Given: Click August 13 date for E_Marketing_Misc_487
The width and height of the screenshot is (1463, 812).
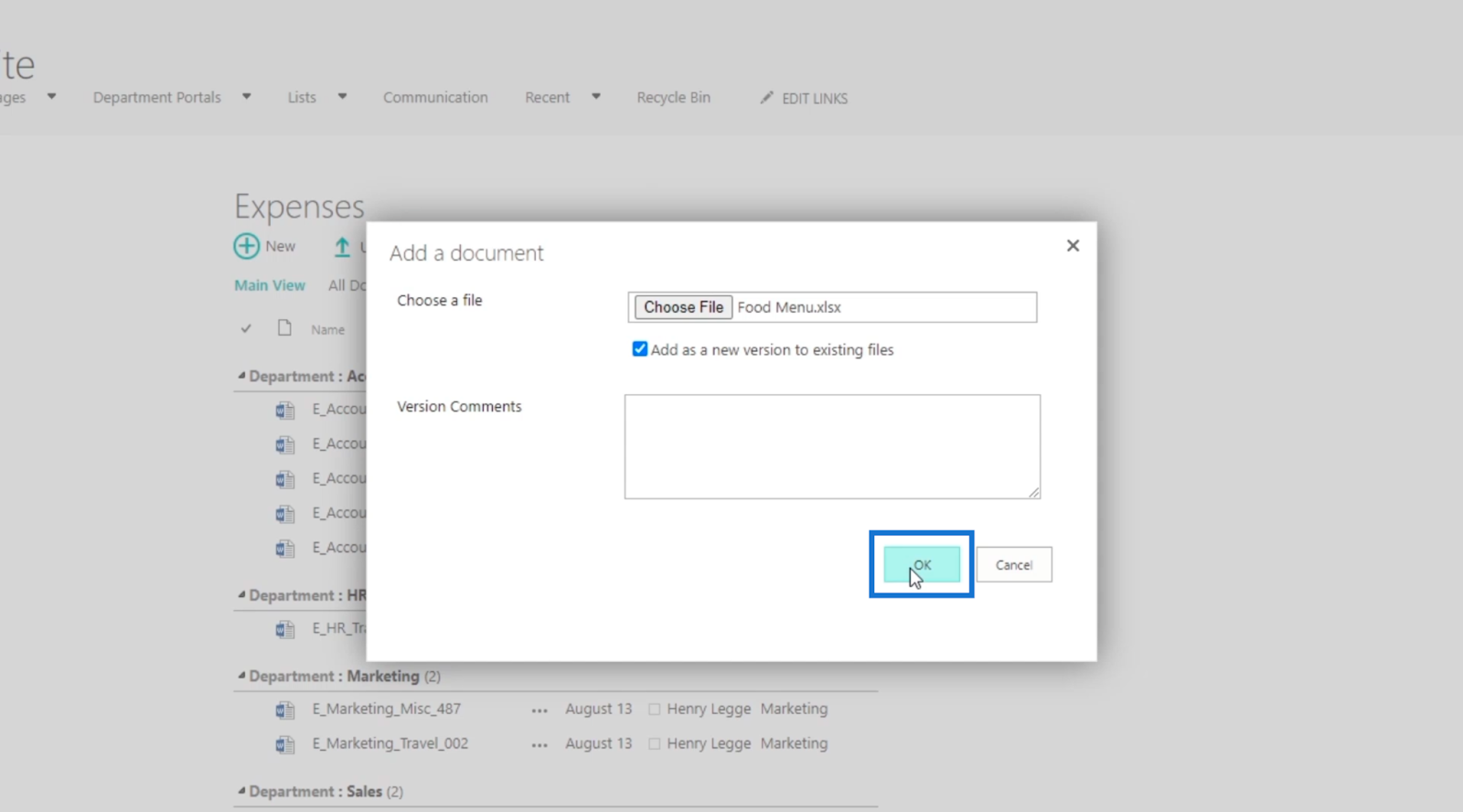Looking at the screenshot, I should [598, 709].
